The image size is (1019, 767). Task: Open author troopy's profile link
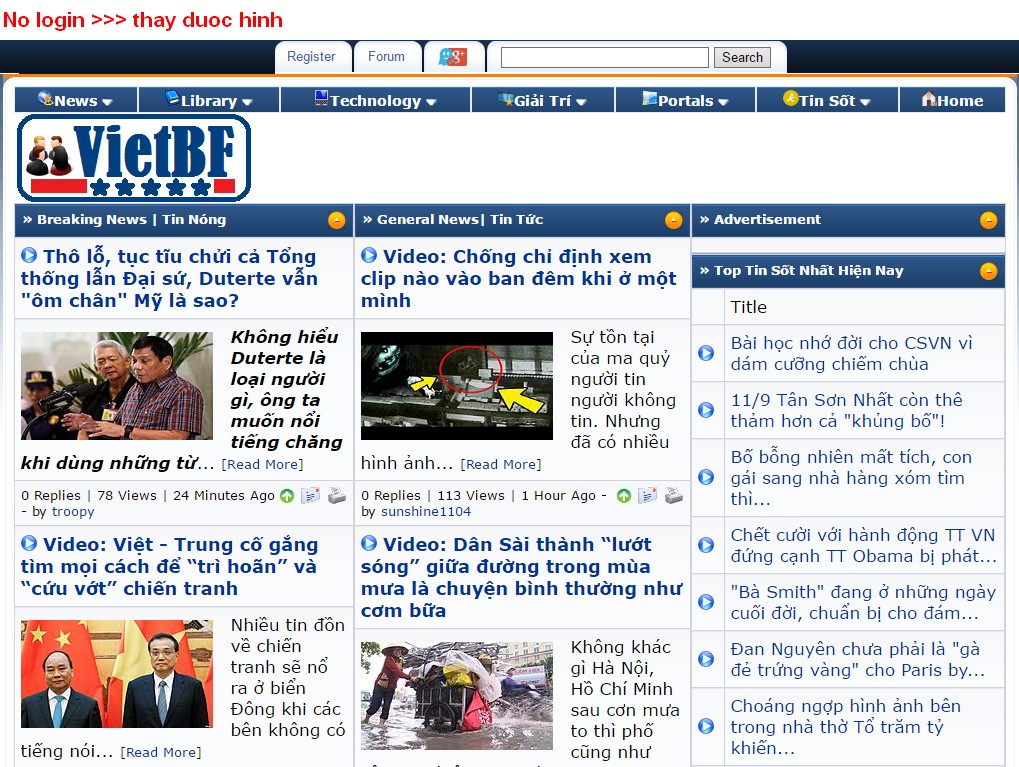pos(72,511)
